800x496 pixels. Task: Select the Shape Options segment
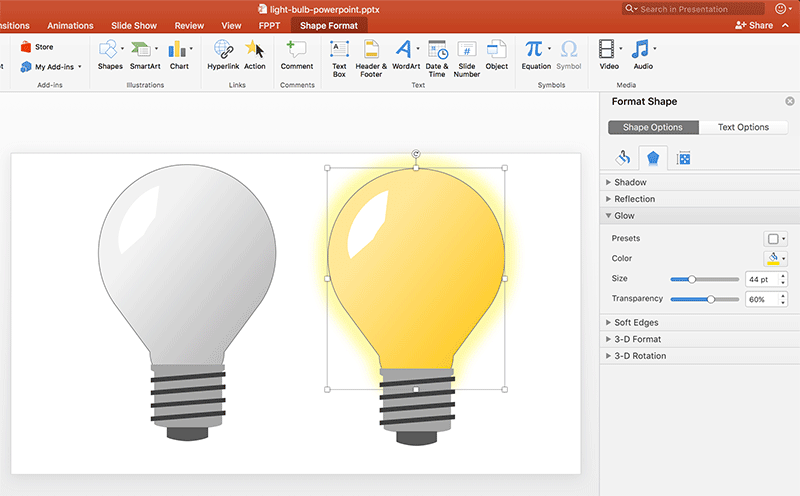click(653, 127)
